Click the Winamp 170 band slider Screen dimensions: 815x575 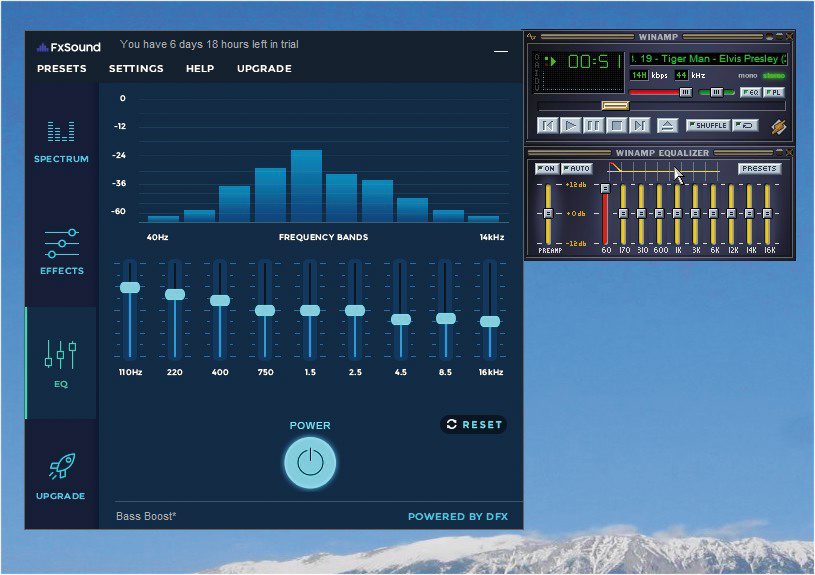click(x=623, y=214)
